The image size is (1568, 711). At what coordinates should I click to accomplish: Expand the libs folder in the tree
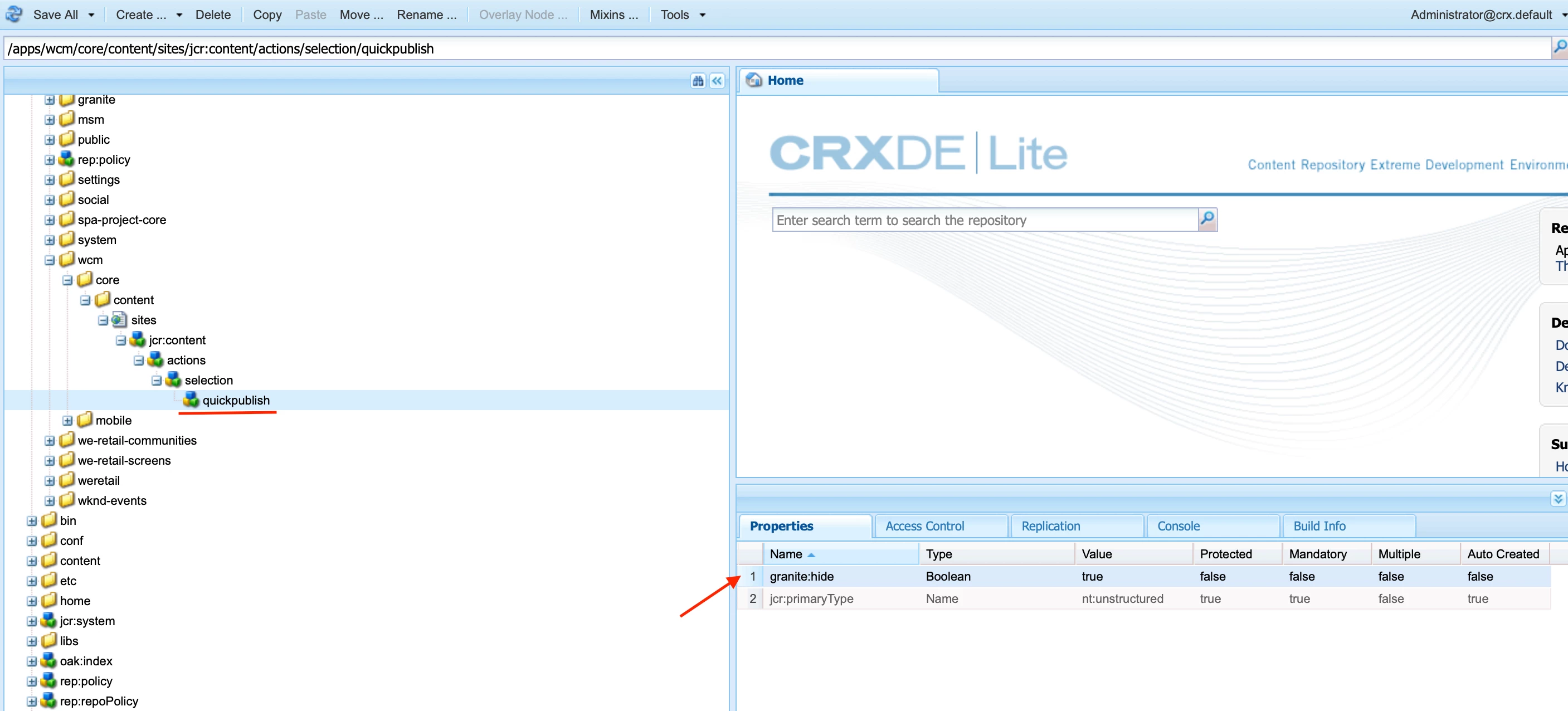tap(32, 641)
